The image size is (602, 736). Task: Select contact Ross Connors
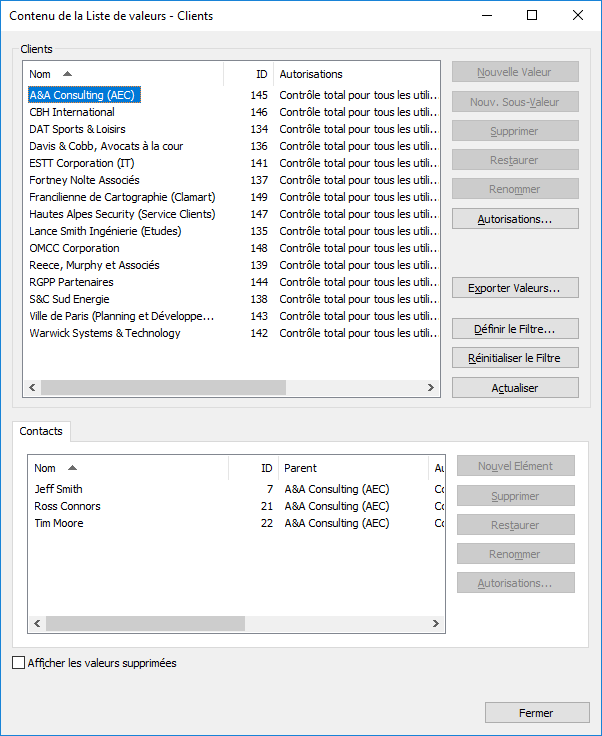coord(67,506)
